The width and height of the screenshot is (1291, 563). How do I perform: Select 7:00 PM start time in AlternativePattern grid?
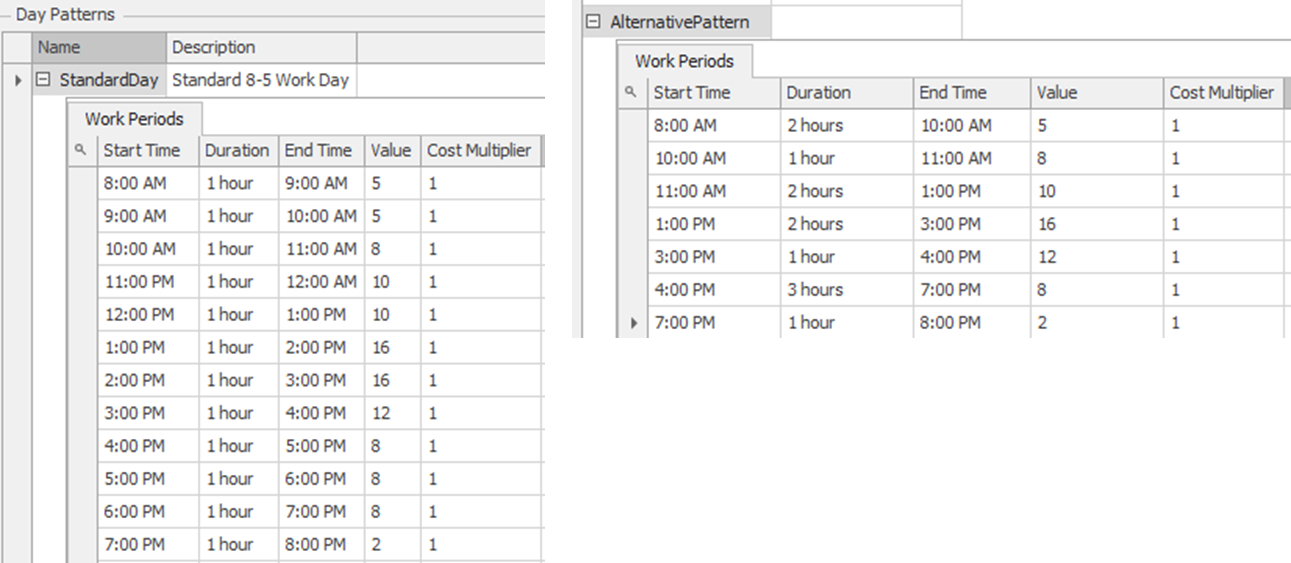point(713,323)
